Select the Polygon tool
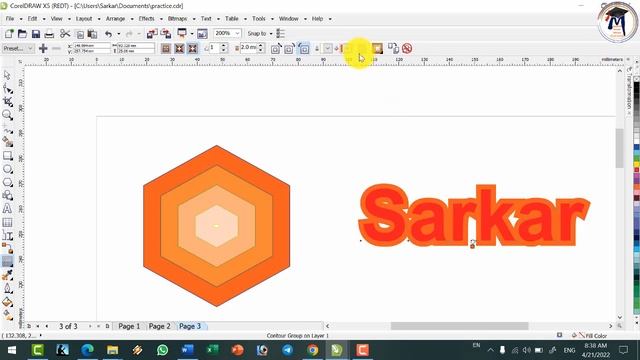Image resolution: width=640 pixels, height=360 pixels. click(7, 182)
